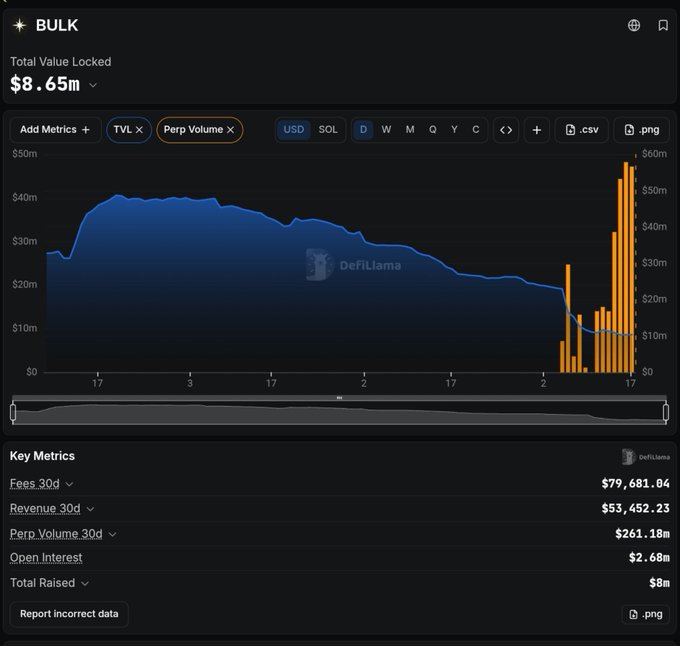Select Weekly (W) interval

(x=386, y=130)
